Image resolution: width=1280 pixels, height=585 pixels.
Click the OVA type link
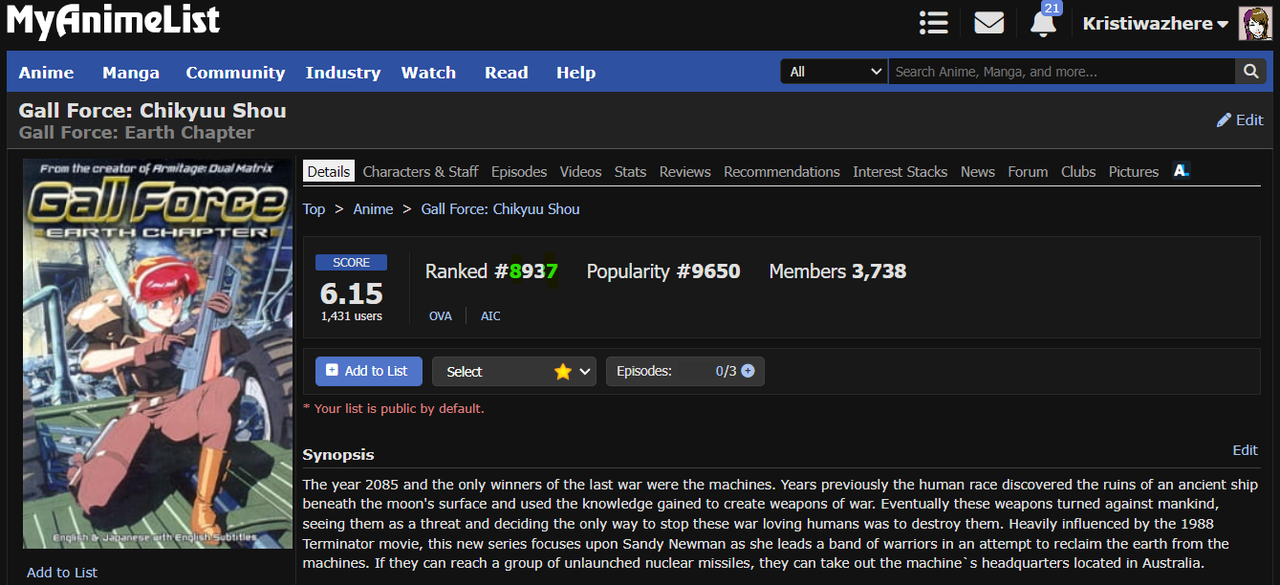[x=440, y=315]
